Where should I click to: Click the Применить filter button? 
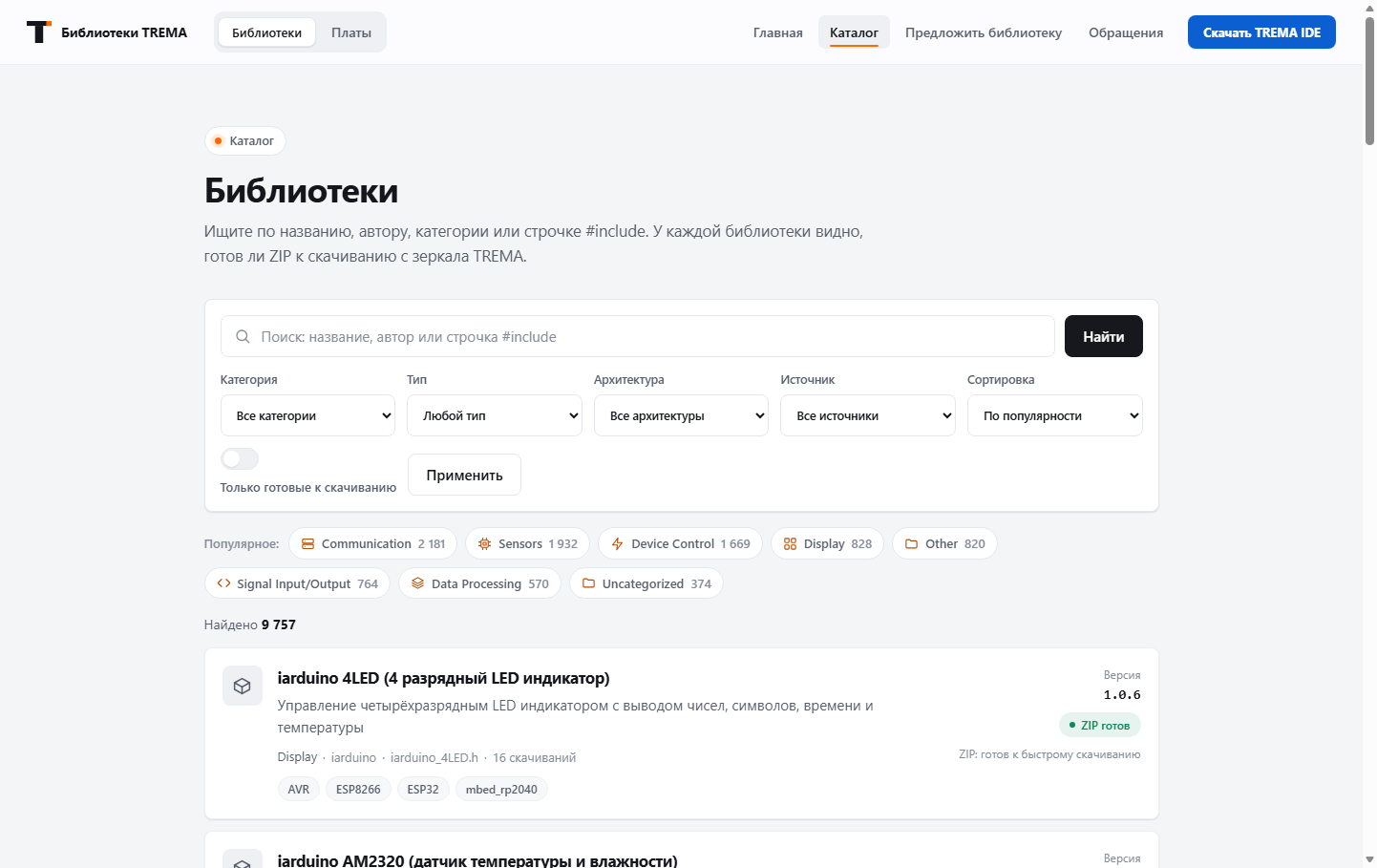[x=464, y=475]
